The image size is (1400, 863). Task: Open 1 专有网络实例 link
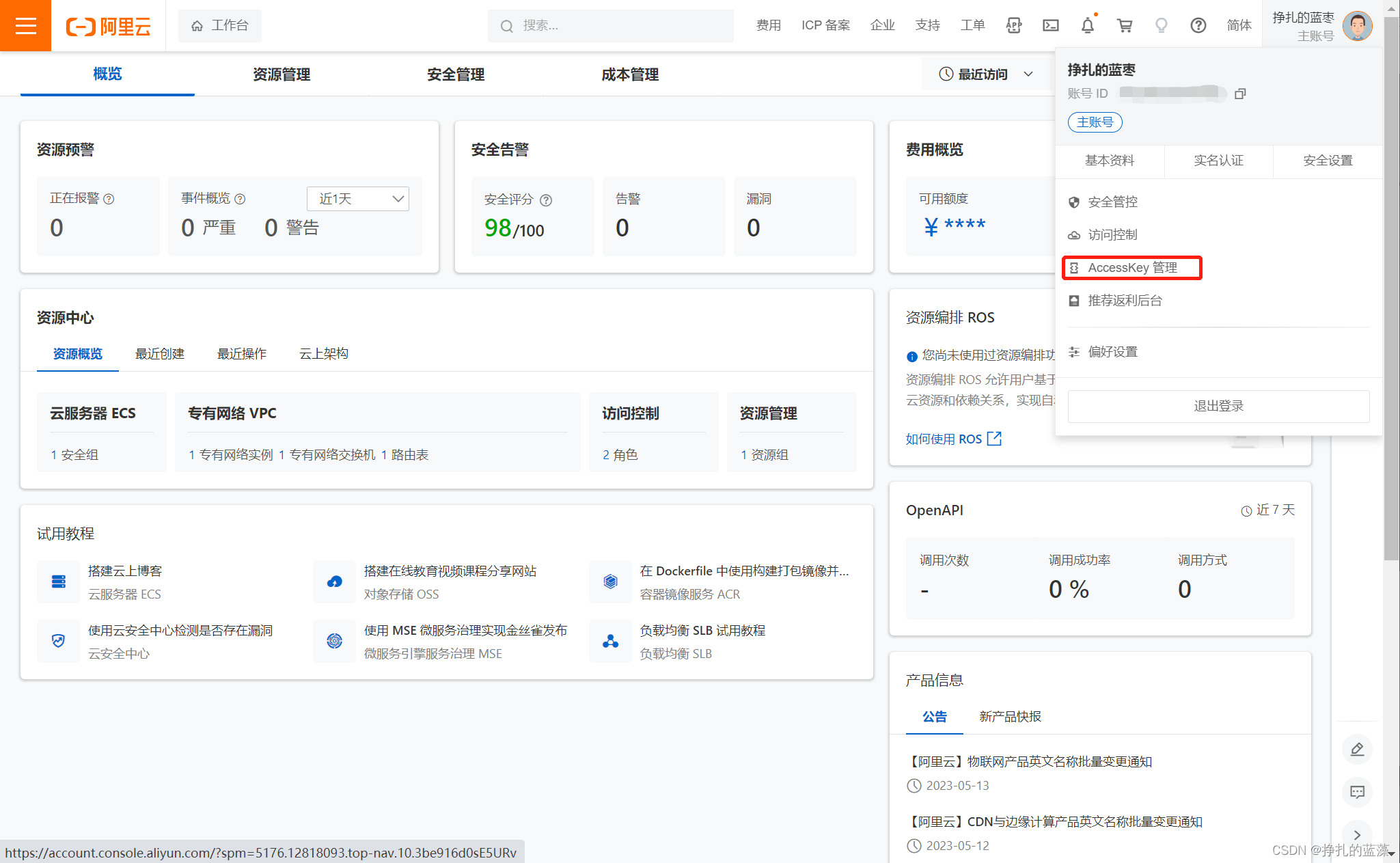230,455
